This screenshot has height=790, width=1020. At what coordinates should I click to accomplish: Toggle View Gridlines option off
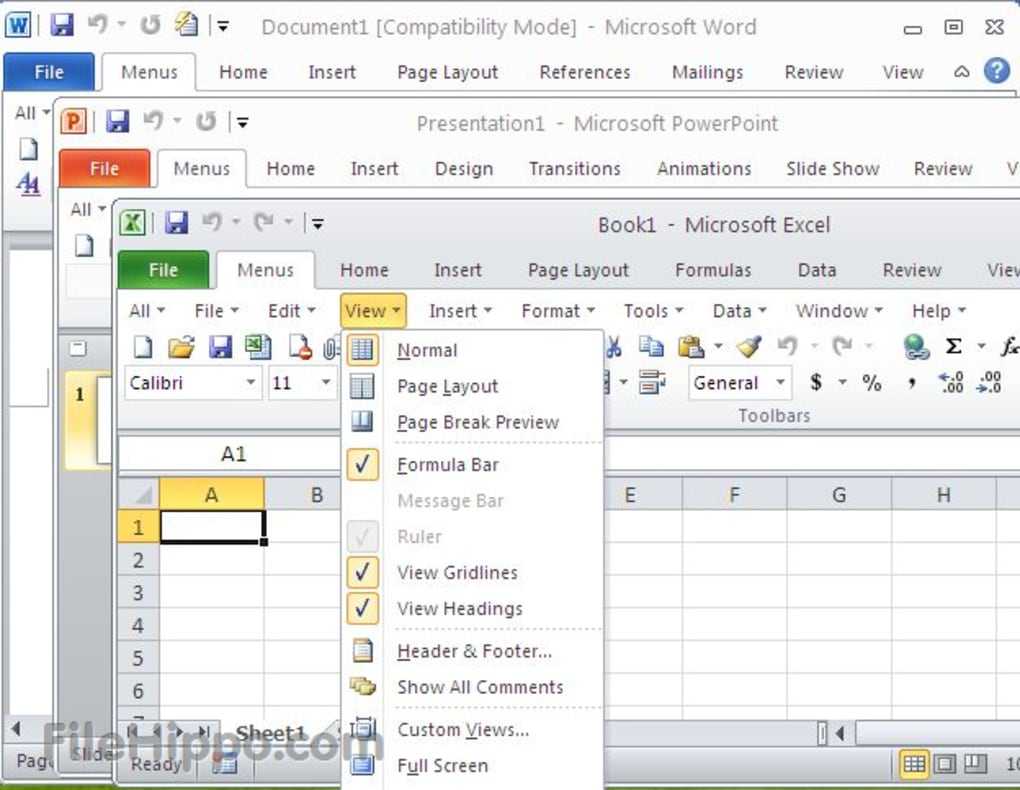pyautogui.click(x=457, y=573)
